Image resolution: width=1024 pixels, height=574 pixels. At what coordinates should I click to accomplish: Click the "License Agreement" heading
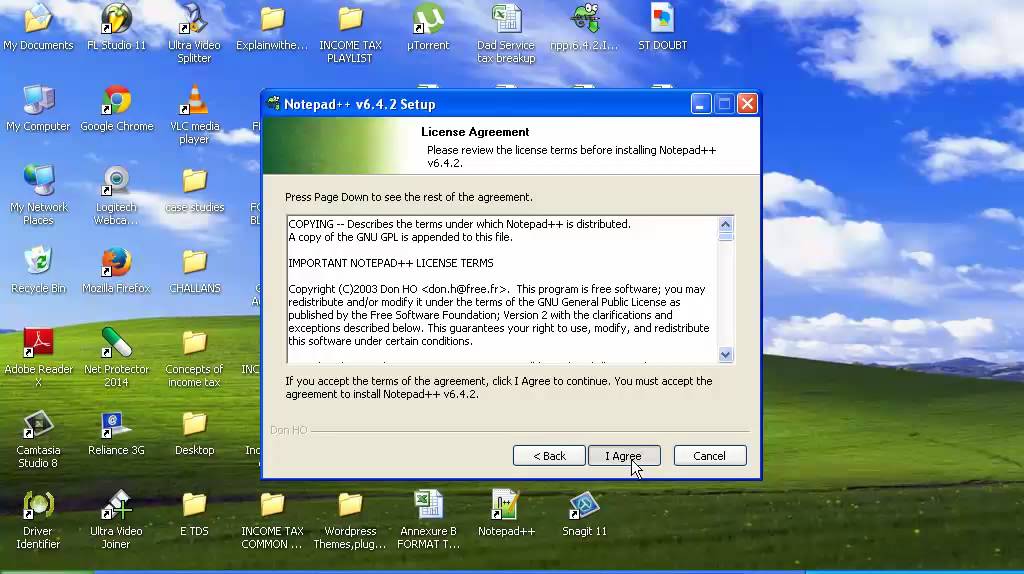(x=475, y=132)
